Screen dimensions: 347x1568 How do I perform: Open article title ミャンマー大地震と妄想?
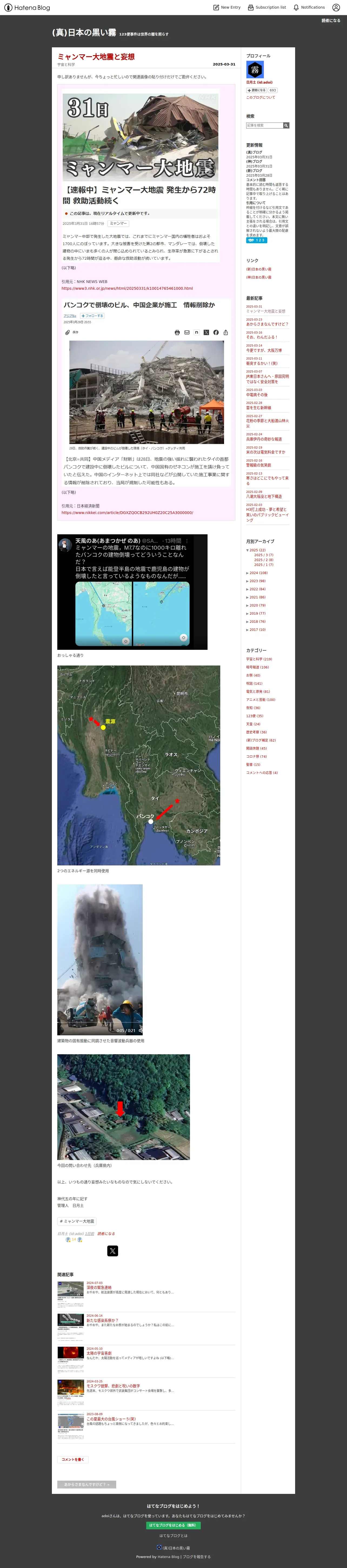tap(96, 57)
